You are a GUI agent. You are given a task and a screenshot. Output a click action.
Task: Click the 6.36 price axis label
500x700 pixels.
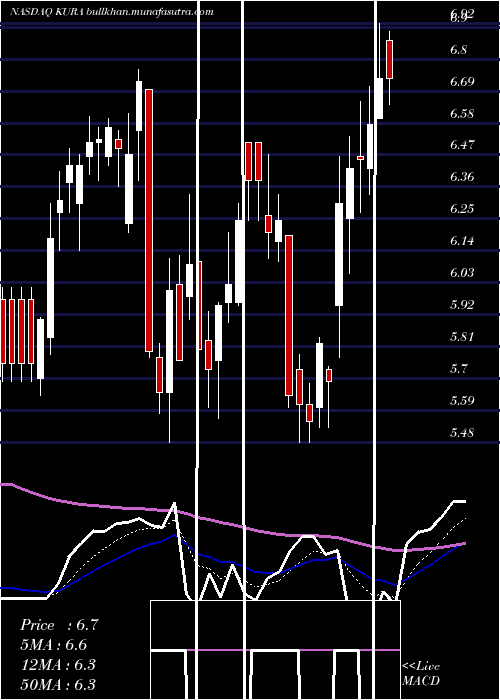461,177
